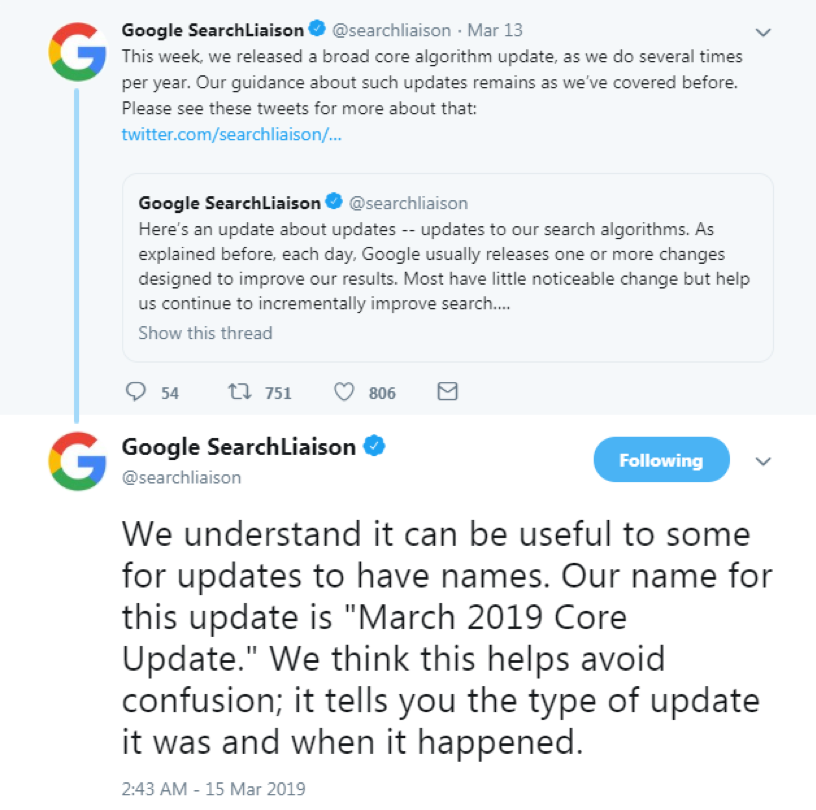Click the retweet arrows icon
Viewport: 816px width, 810px height.
click(240, 392)
